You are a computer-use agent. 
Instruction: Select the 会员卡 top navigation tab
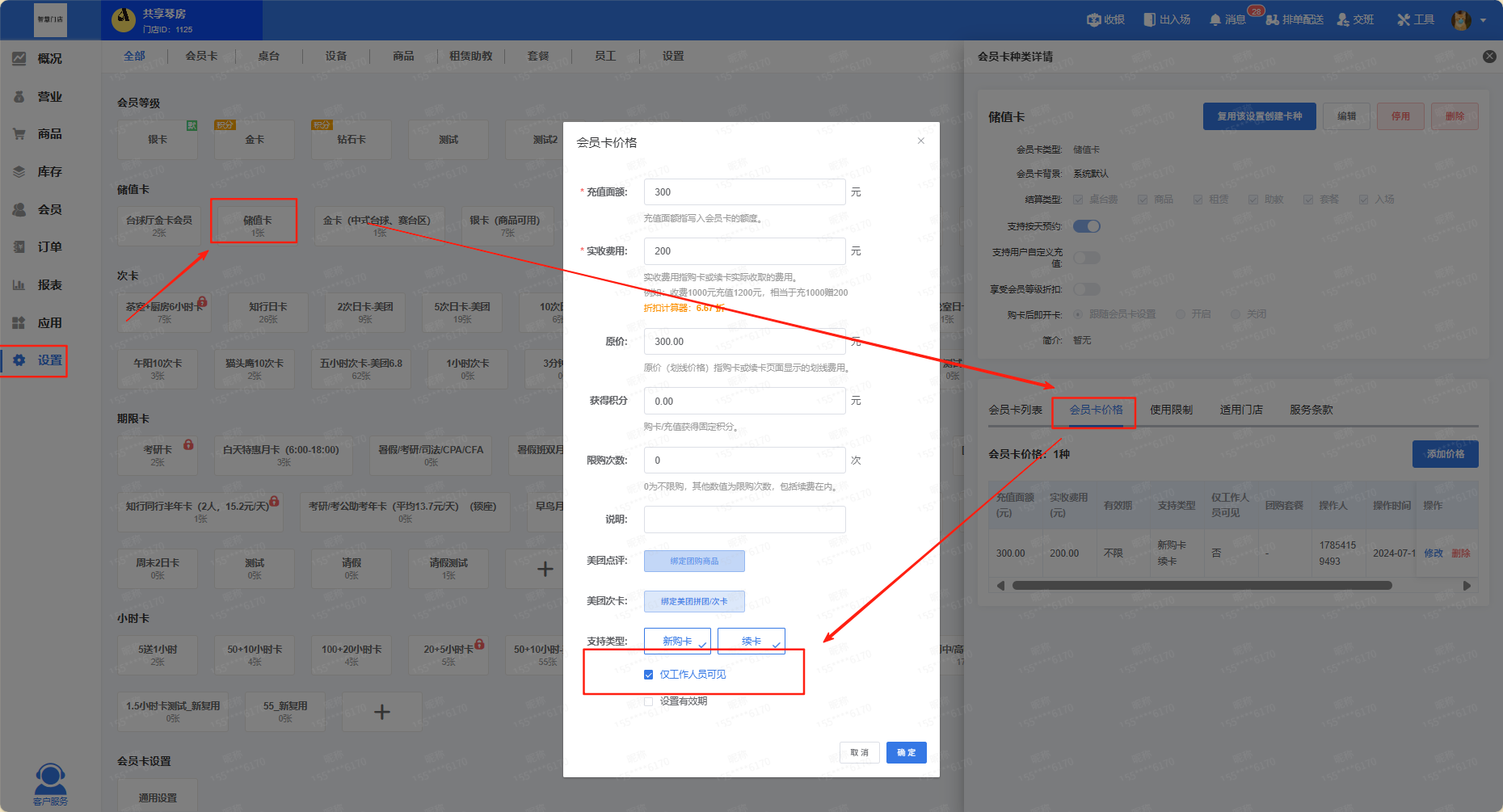click(x=201, y=56)
